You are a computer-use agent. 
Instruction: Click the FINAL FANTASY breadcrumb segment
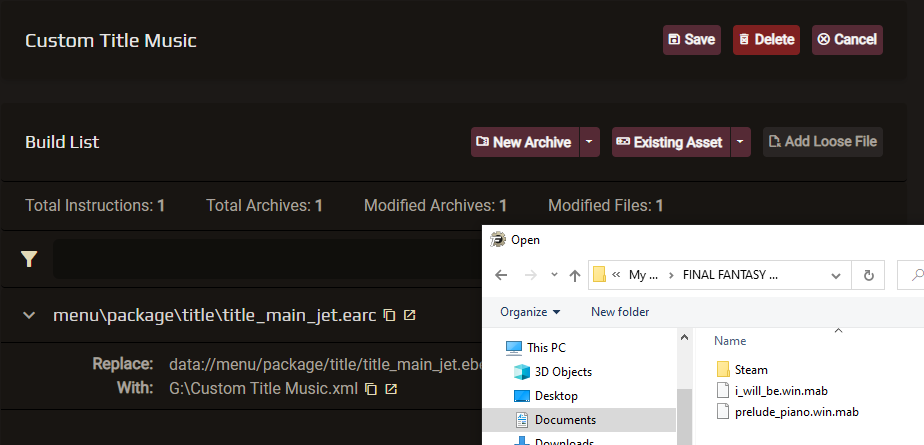(x=730, y=275)
